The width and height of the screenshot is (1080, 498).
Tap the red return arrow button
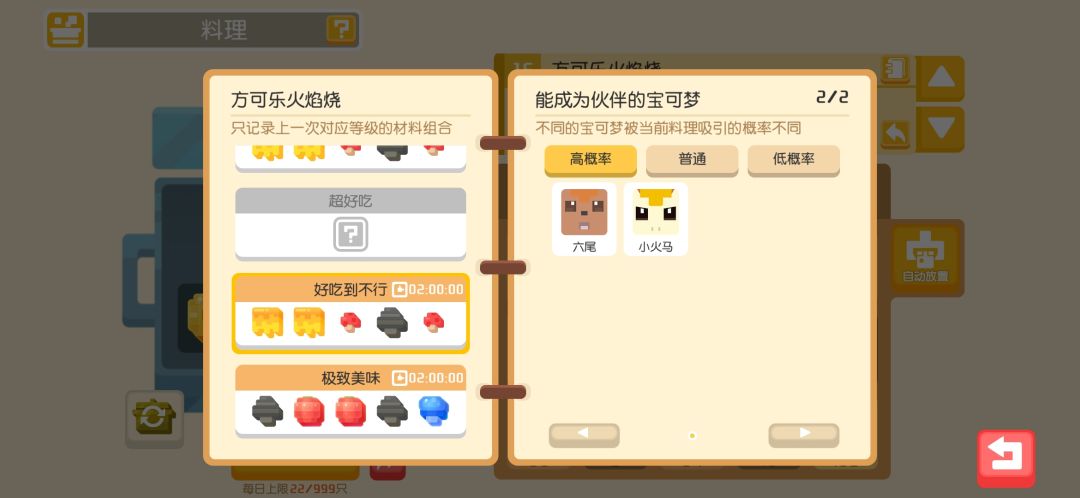pos(1006,458)
